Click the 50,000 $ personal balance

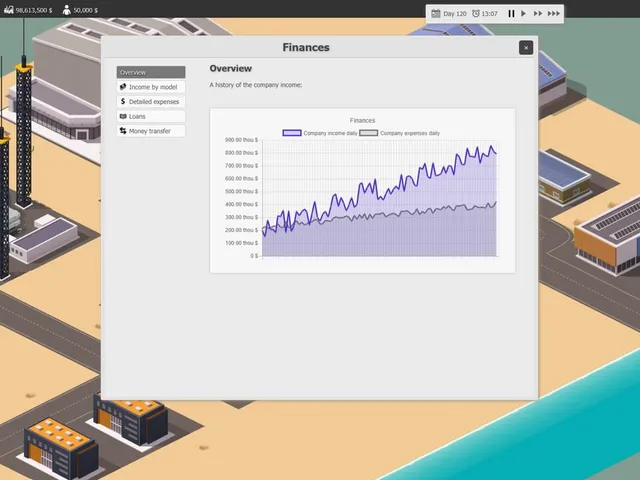click(86, 10)
